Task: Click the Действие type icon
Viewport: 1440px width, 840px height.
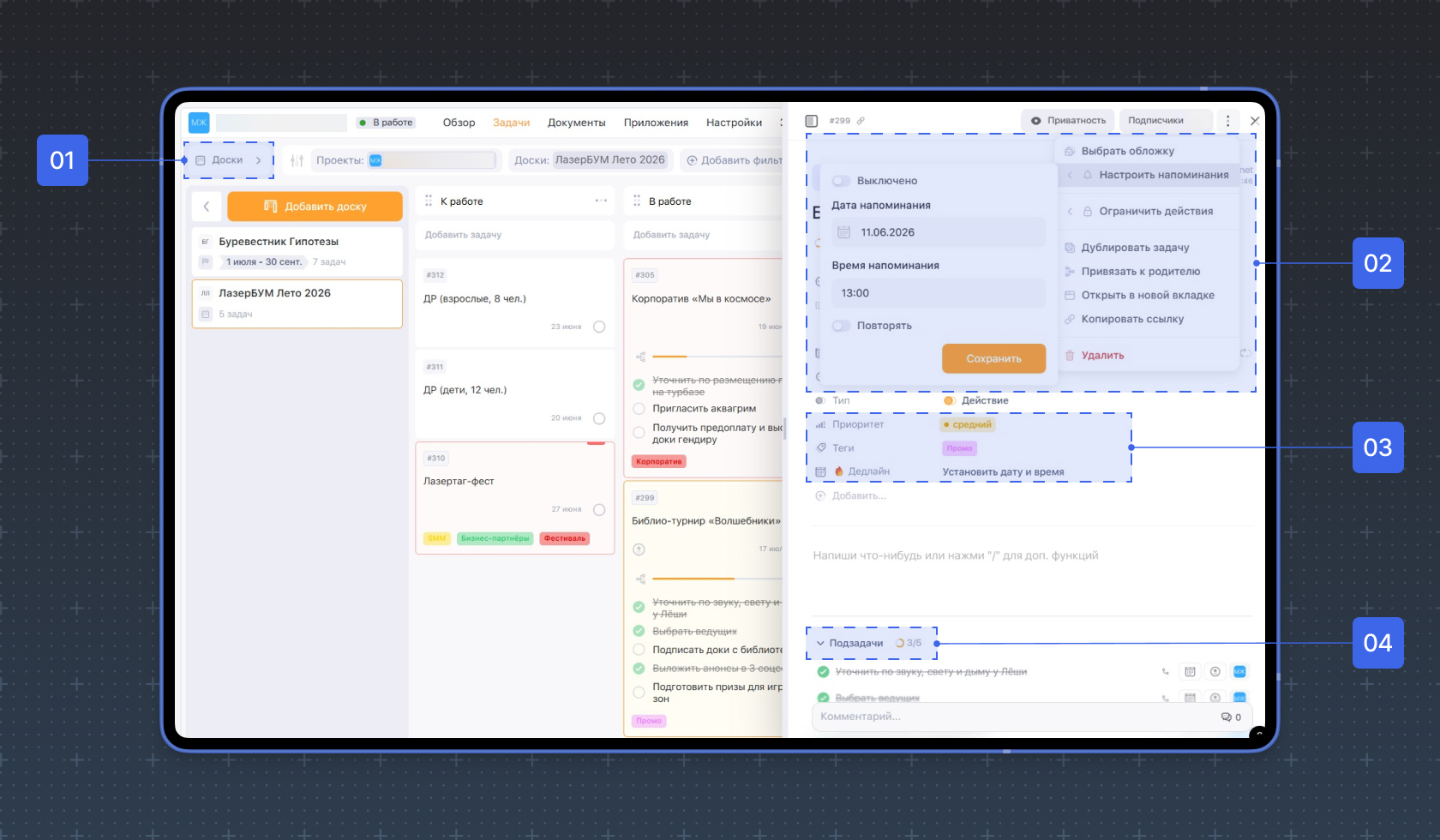Action: click(x=949, y=400)
